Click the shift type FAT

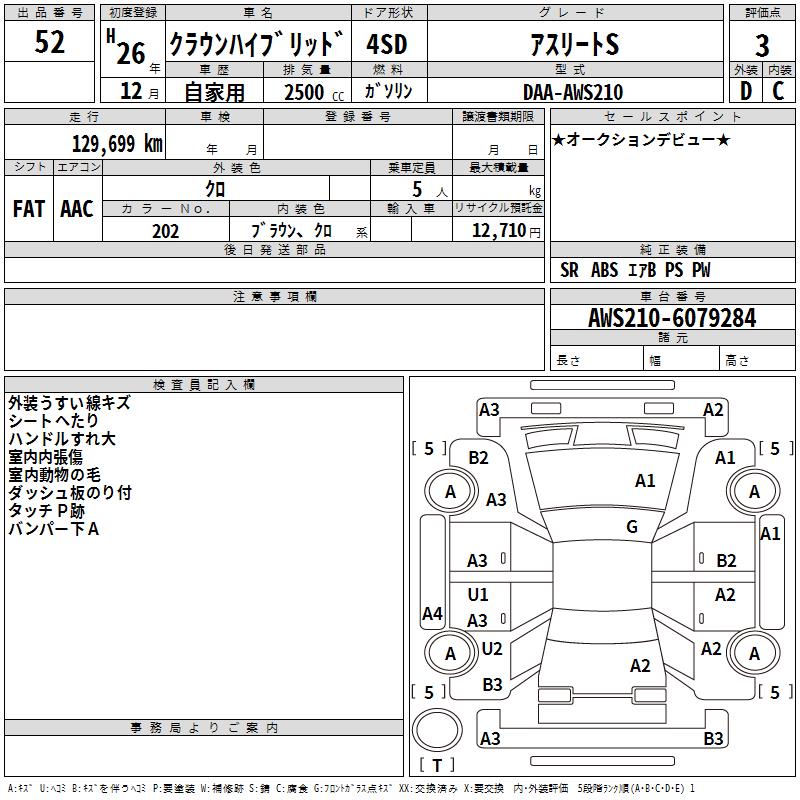(x=29, y=209)
